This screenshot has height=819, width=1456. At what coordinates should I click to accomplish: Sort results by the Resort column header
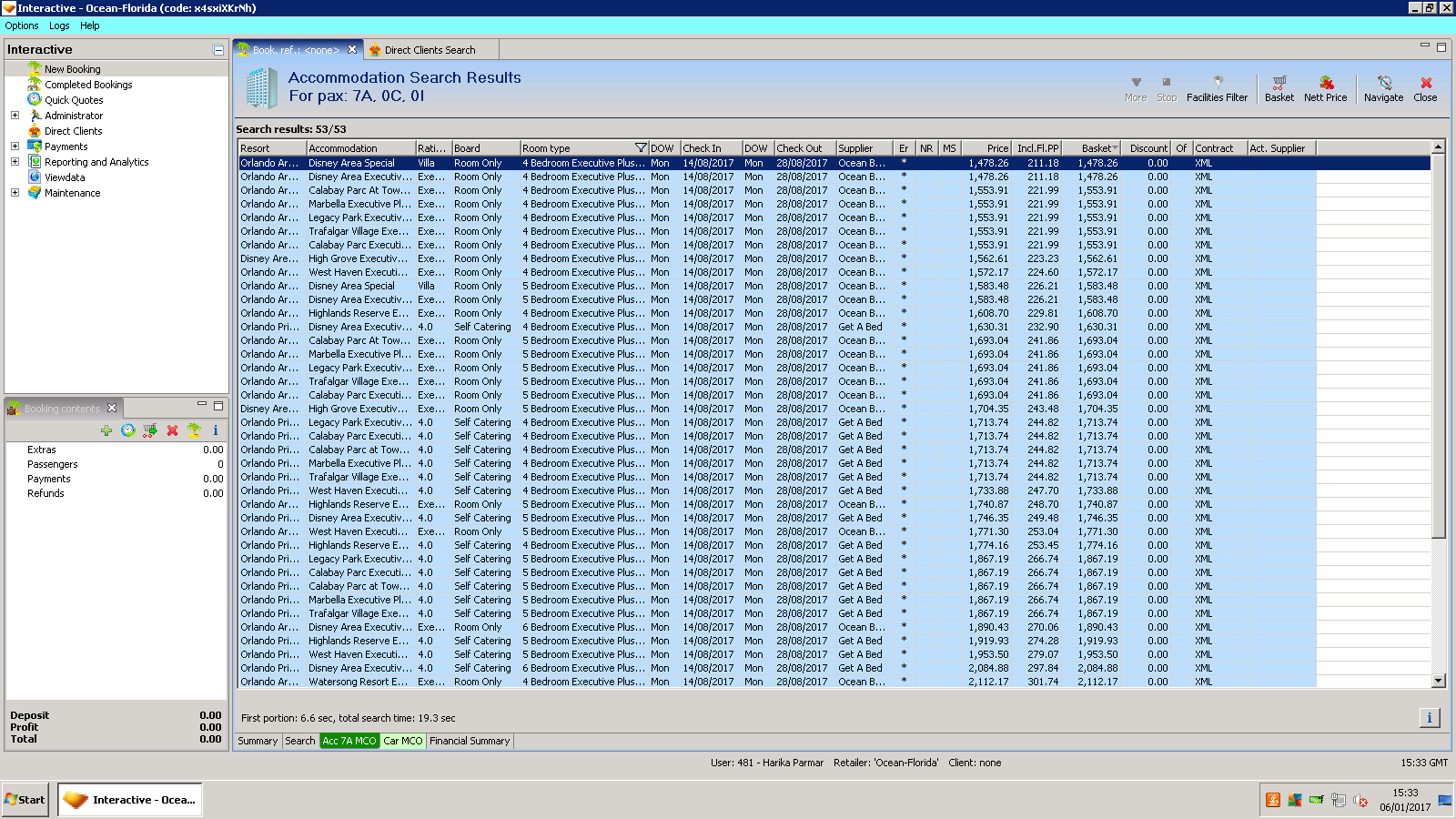point(272,148)
